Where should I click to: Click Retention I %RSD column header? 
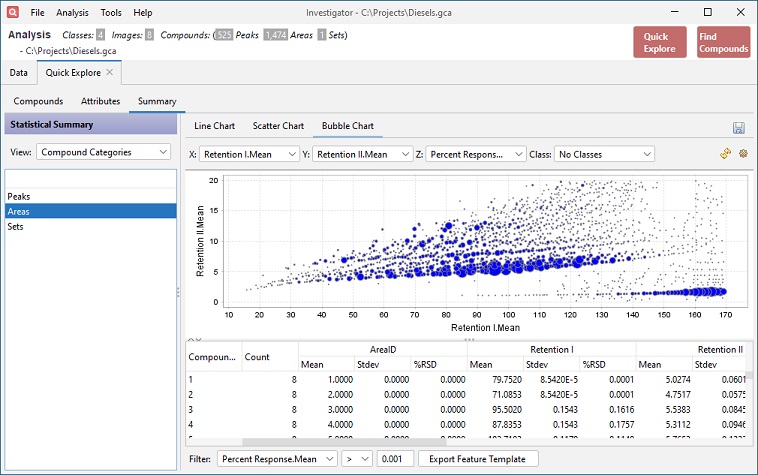coord(608,364)
